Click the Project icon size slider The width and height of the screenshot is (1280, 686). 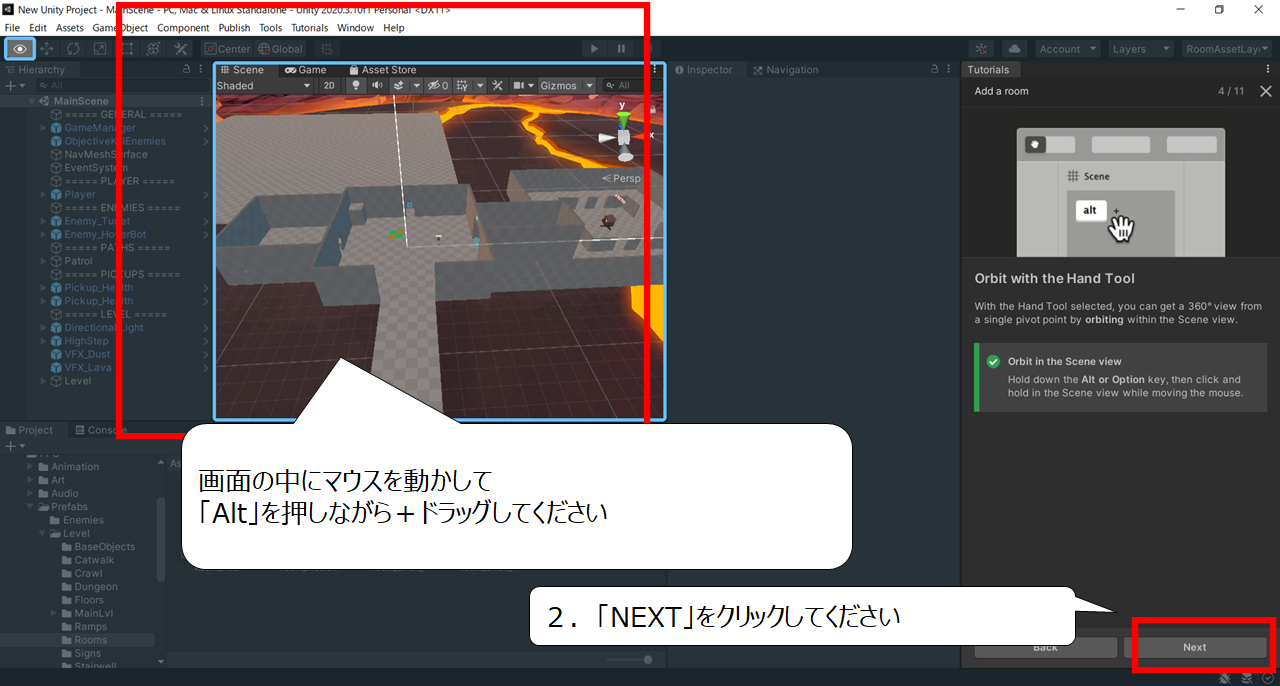point(630,660)
